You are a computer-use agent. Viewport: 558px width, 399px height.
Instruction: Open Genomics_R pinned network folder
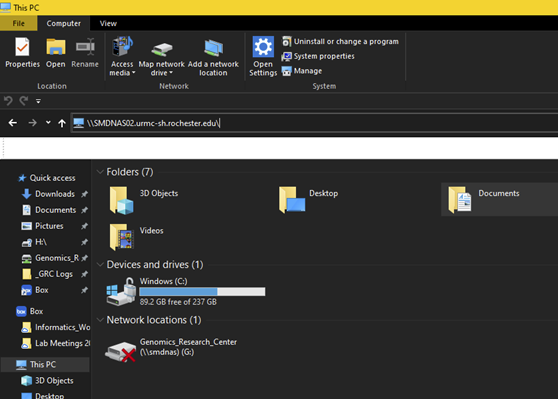[x=50, y=258]
